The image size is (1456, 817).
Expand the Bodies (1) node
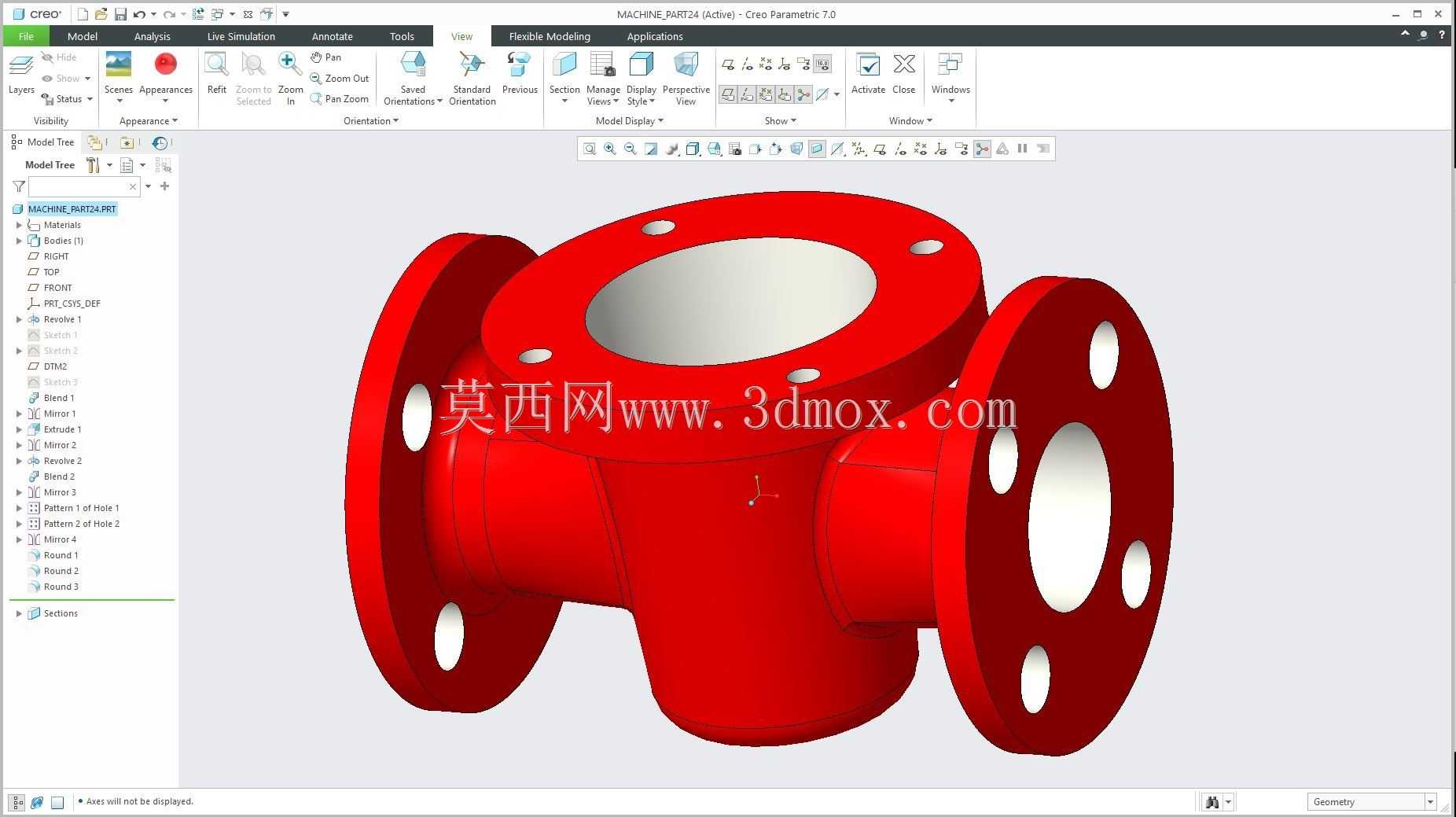(20, 241)
